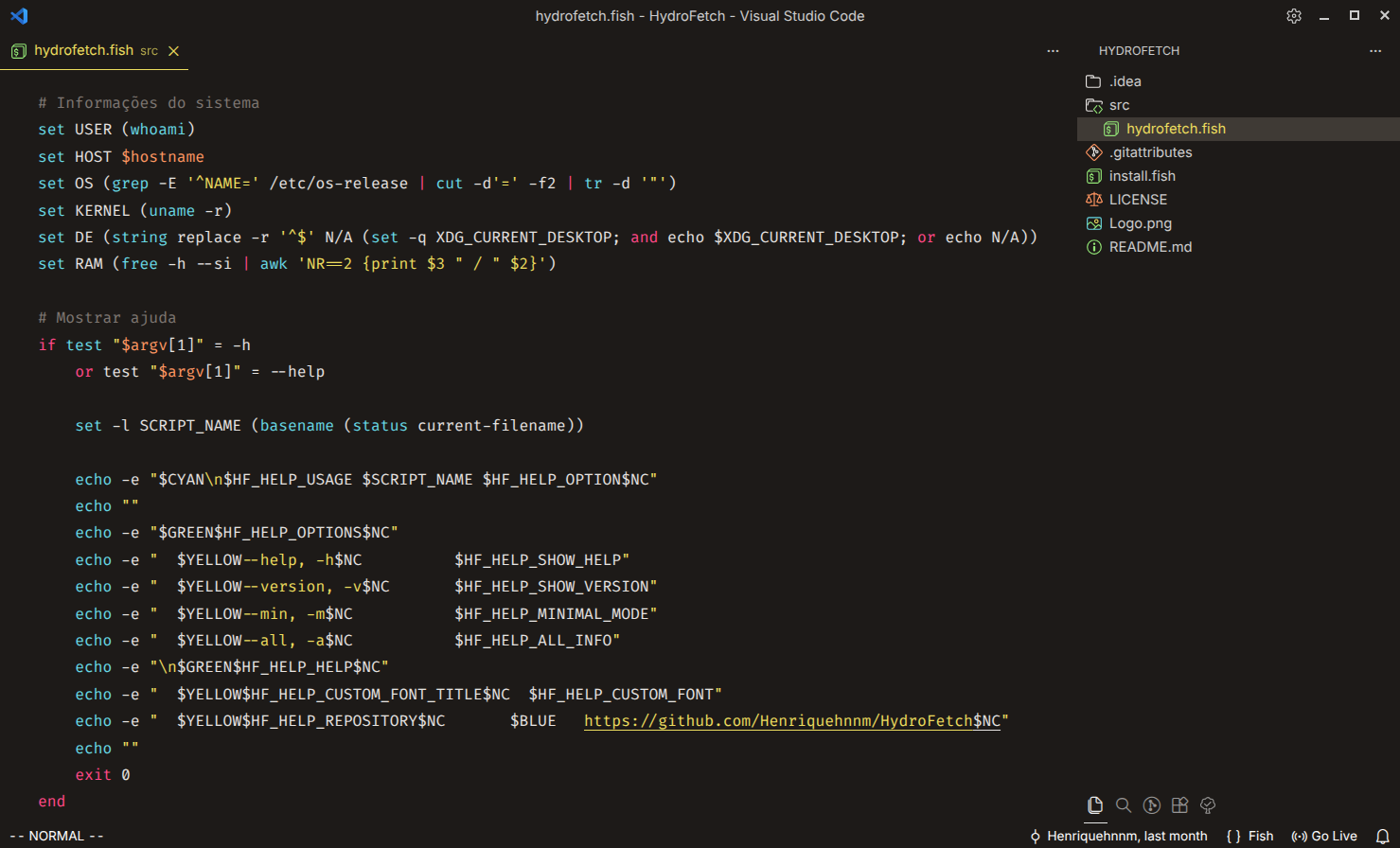Open the Source Control view icon
1400x848 pixels.
tap(1152, 805)
